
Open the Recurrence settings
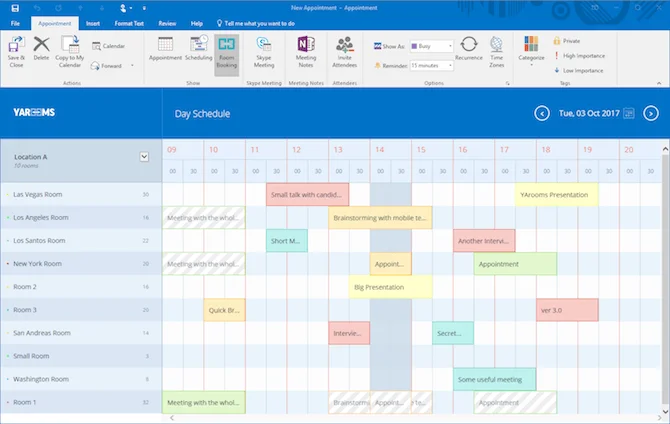point(468,50)
